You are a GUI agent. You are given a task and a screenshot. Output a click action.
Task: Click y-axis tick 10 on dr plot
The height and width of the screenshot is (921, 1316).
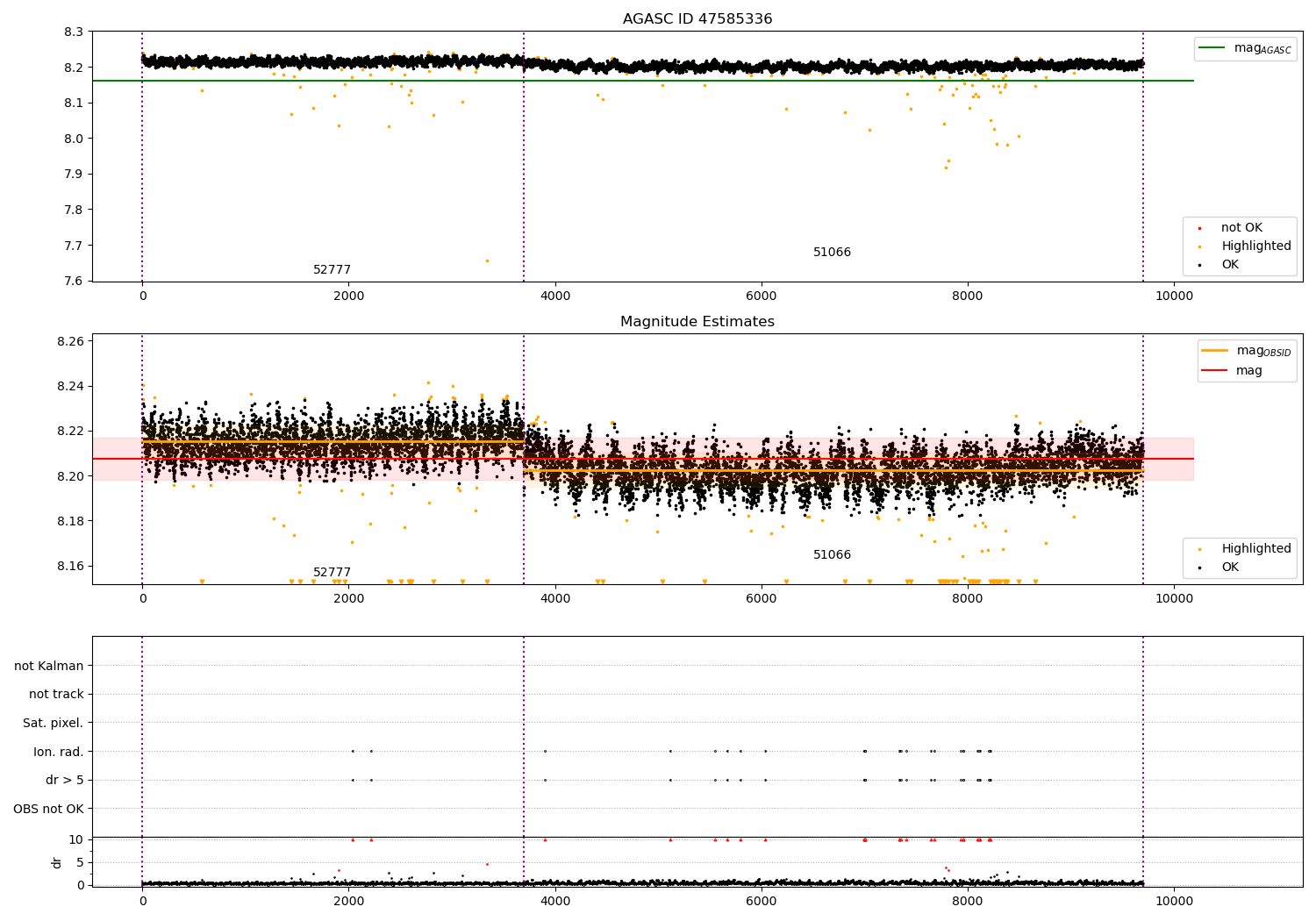click(x=77, y=839)
